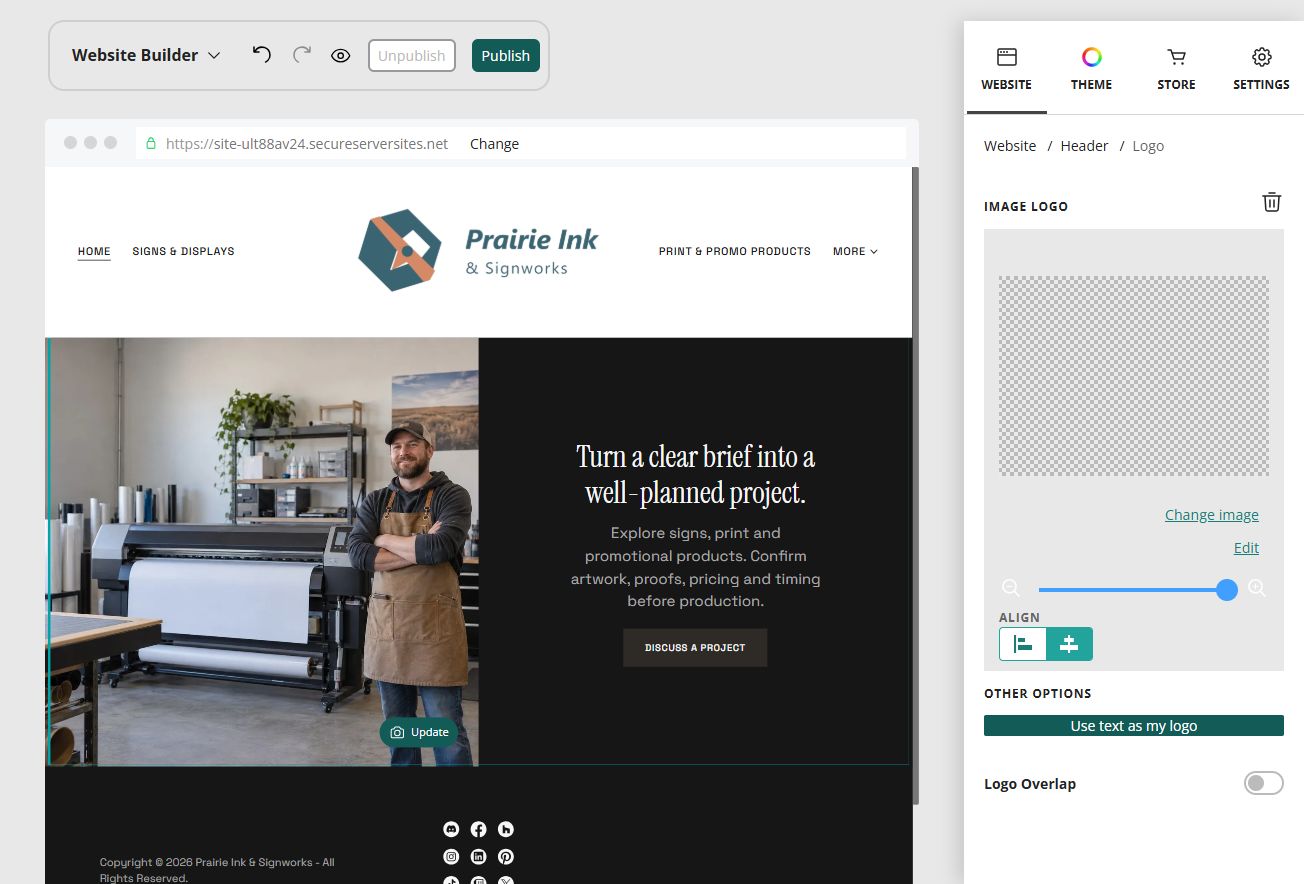Open the Instagram icon in the footer
The height and width of the screenshot is (884, 1304).
pyautogui.click(x=451, y=857)
